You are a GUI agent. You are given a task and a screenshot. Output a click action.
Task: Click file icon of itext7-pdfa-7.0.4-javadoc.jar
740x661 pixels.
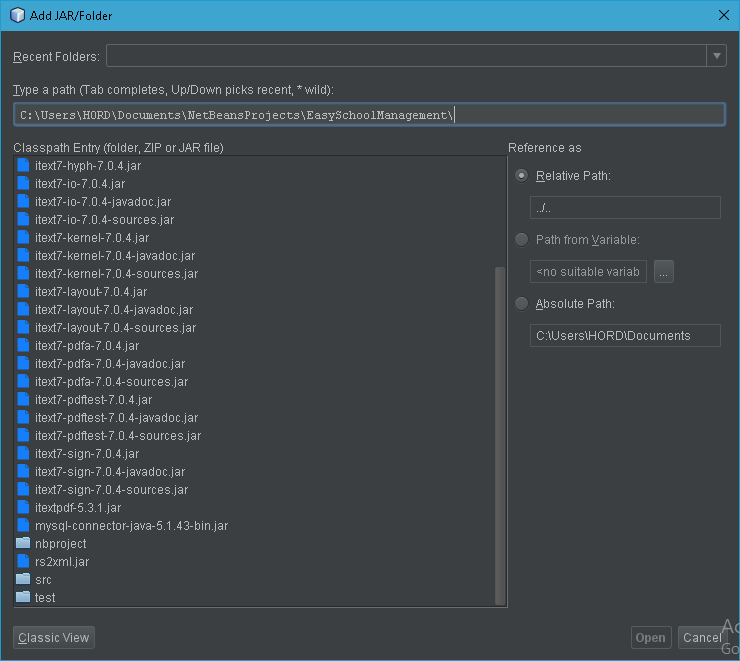click(23, 363)
